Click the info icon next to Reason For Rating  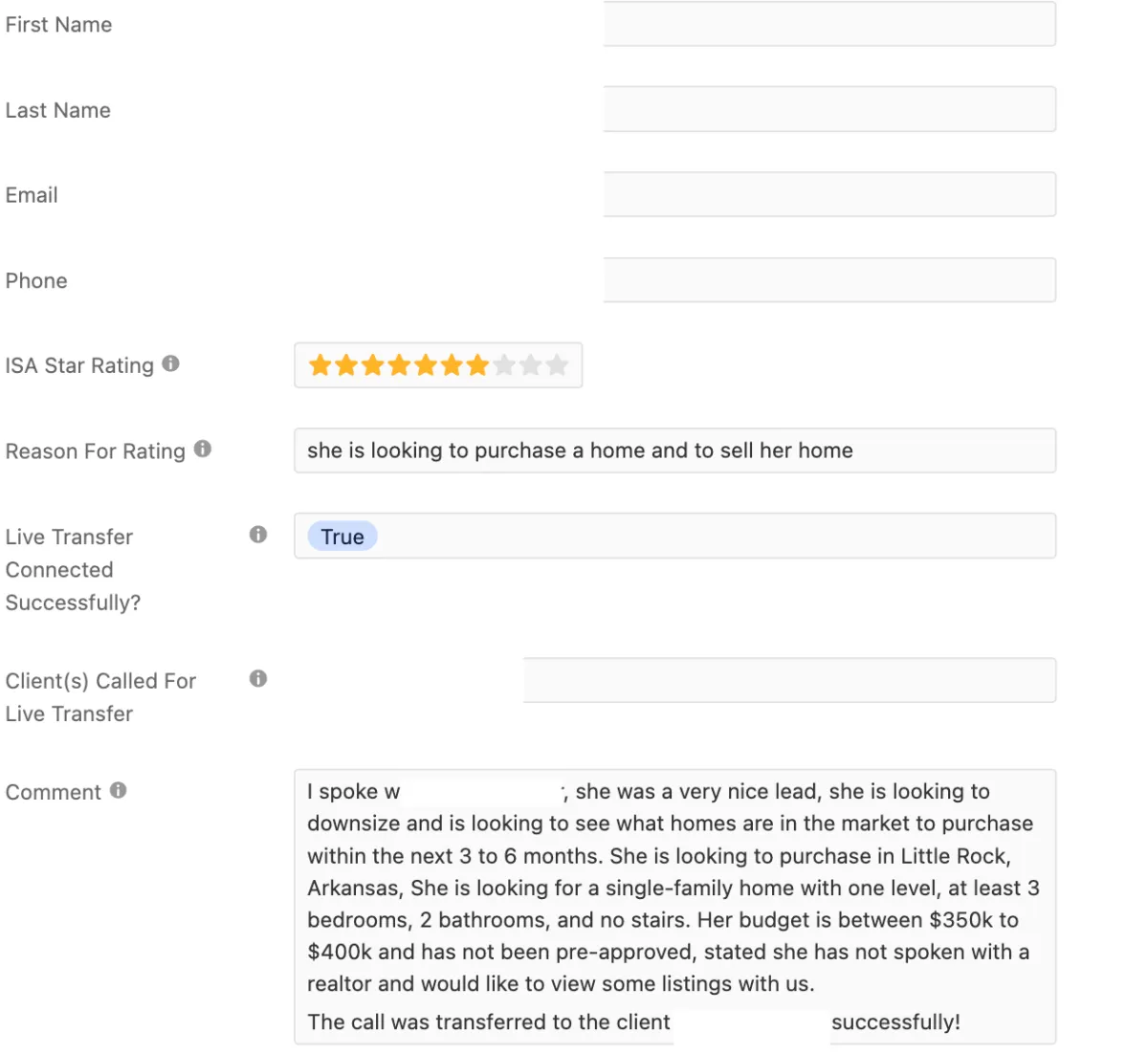203,449
